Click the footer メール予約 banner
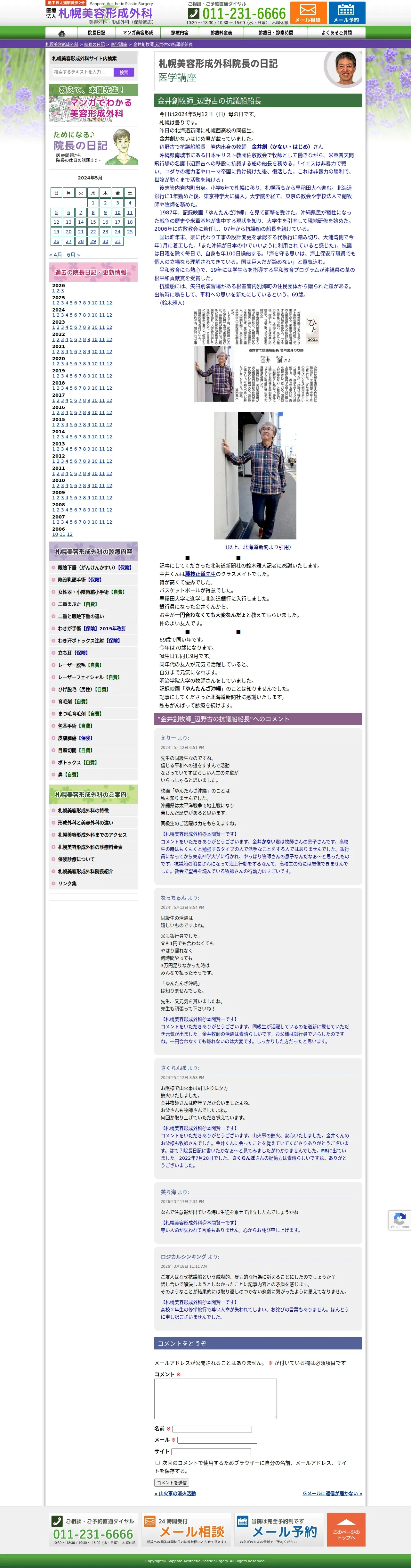Viewport: 411px width, 1568px height. [278, 1530]
